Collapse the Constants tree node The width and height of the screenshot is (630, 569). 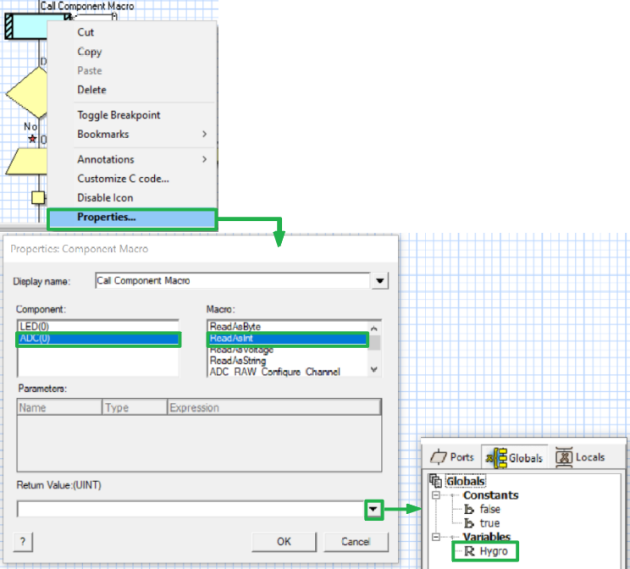[435, 495]
